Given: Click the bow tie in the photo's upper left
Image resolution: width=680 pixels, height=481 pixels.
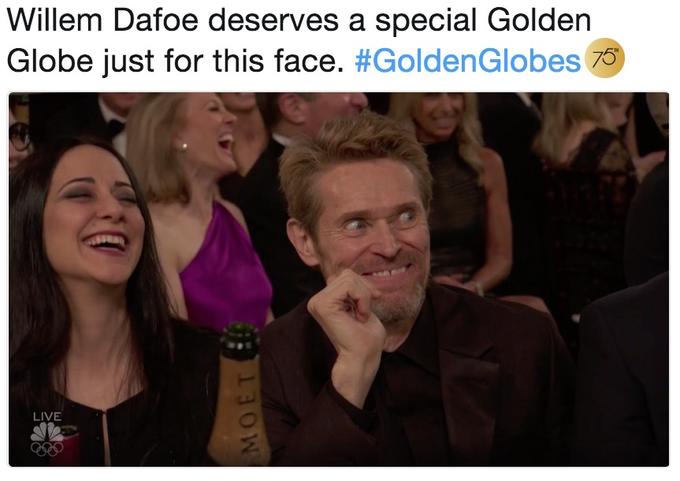Looking at the screenshot, I should pyautogui.click(x=115, y=127).
